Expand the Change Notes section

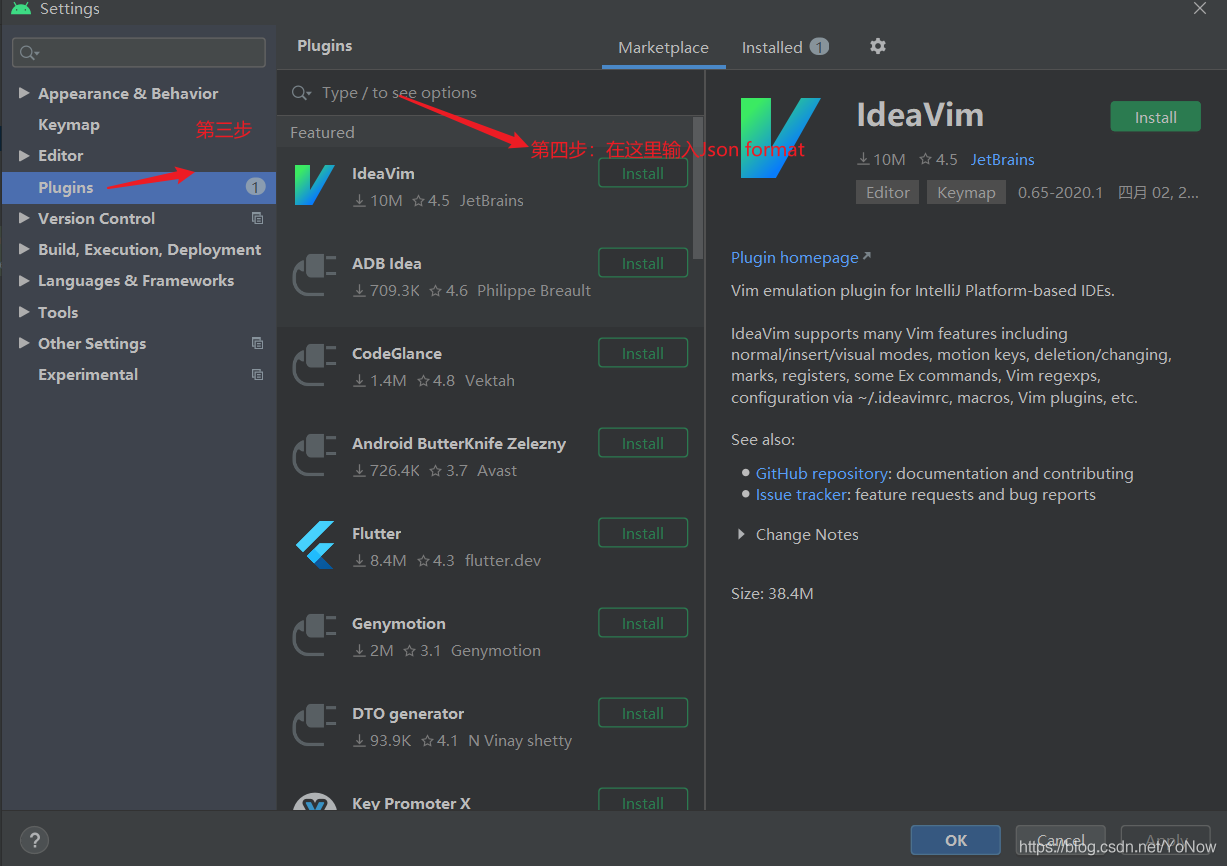tap(742, 535)
